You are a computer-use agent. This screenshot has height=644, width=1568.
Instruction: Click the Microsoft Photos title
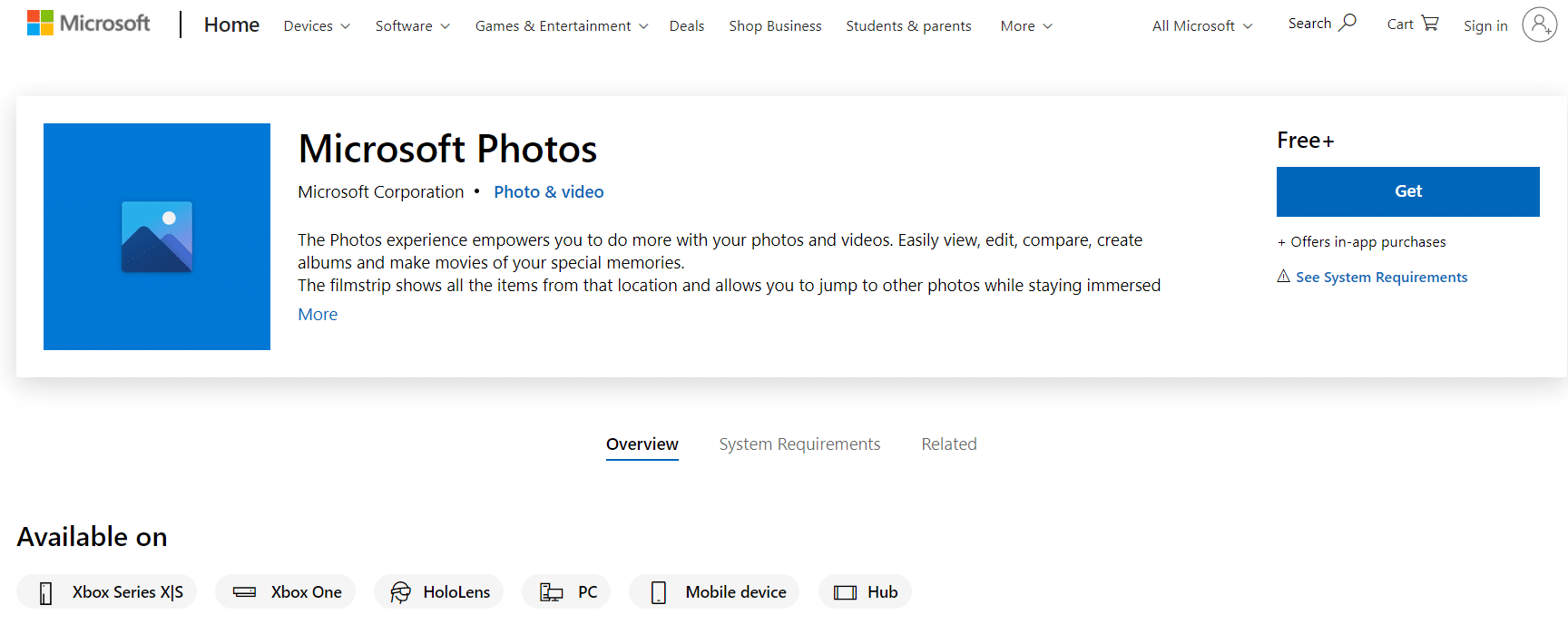(x=447, y=149)
